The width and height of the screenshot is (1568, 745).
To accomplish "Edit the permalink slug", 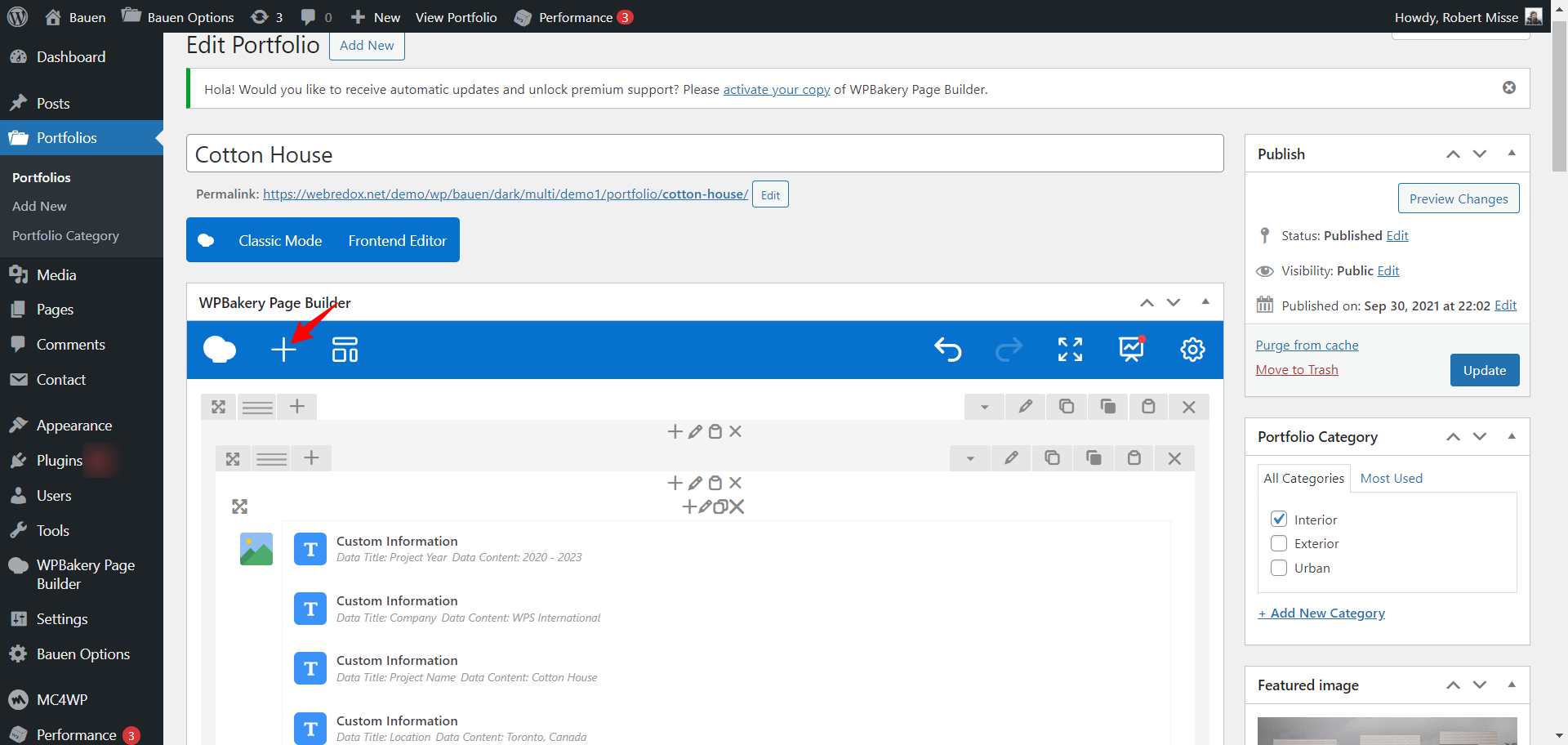I will [x=770, y=194].
